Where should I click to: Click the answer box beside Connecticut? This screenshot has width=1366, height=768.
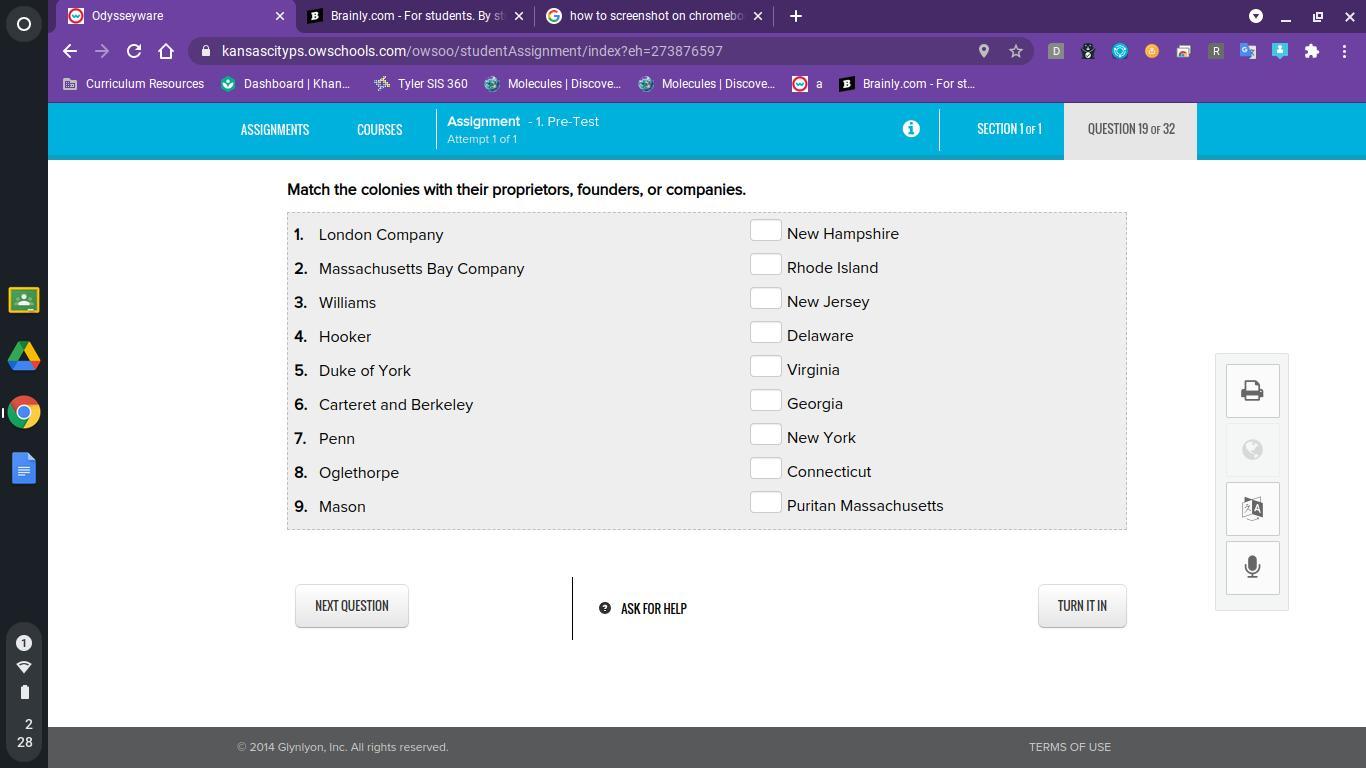(766, 469)
